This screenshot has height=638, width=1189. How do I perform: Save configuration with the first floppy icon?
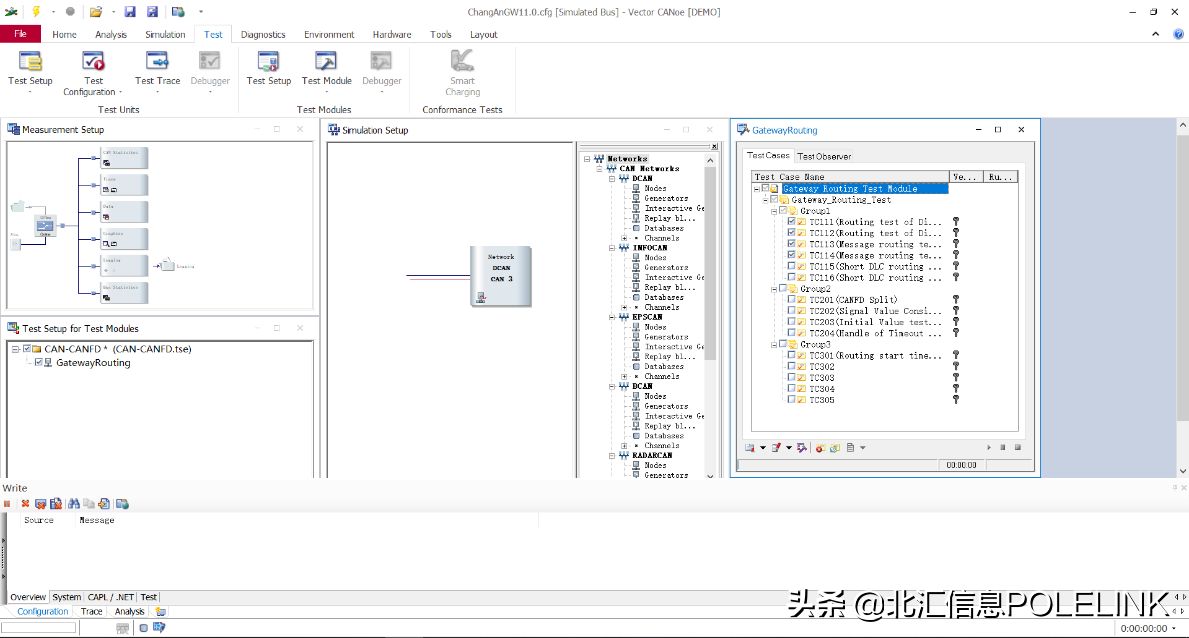[x=130, y=11]
